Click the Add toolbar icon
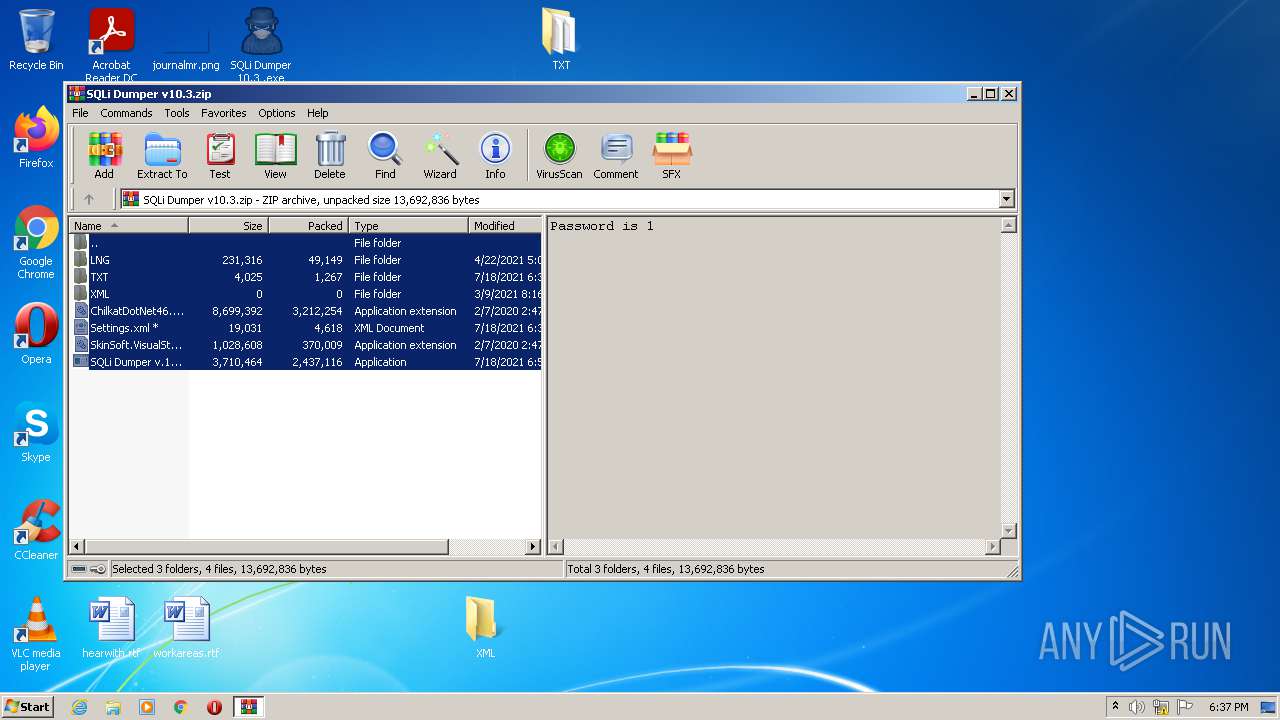 [104, 156]
